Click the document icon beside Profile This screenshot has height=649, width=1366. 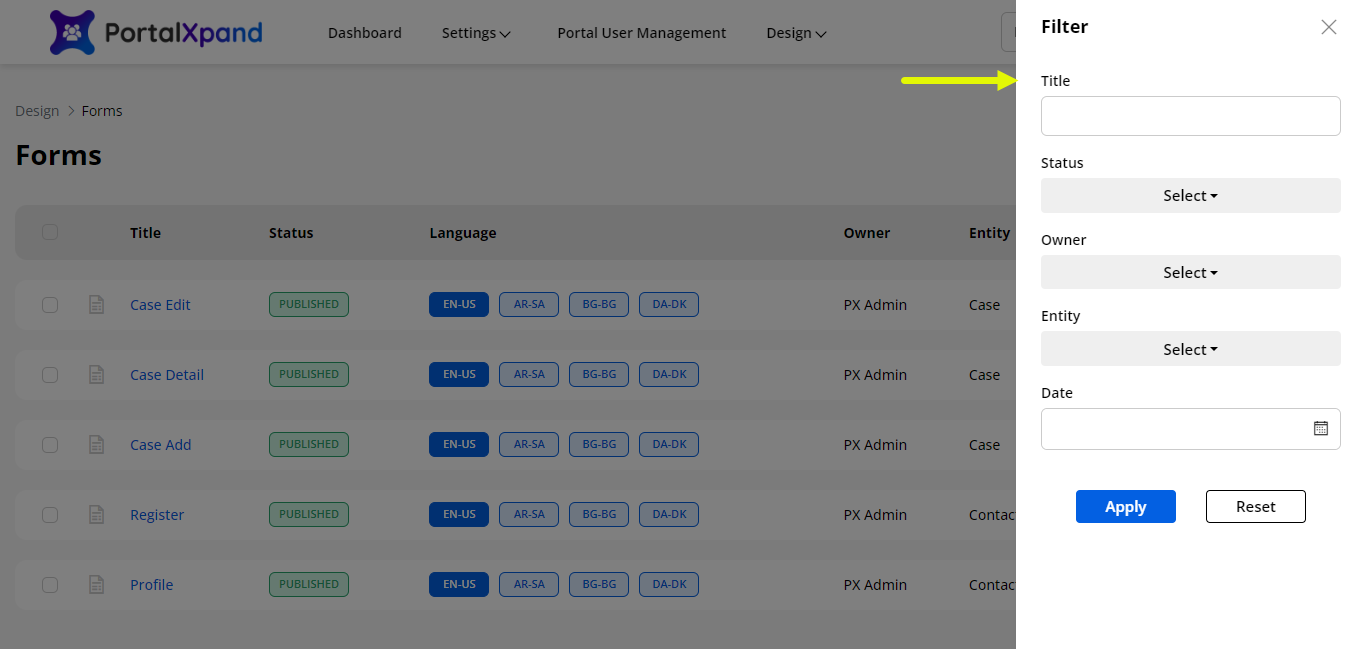[x=97, y=585]
